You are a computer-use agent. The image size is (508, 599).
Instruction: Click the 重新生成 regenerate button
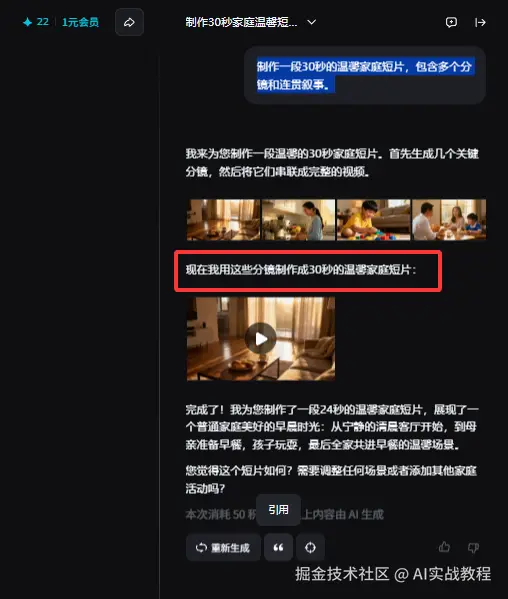(x=223, y=547)
